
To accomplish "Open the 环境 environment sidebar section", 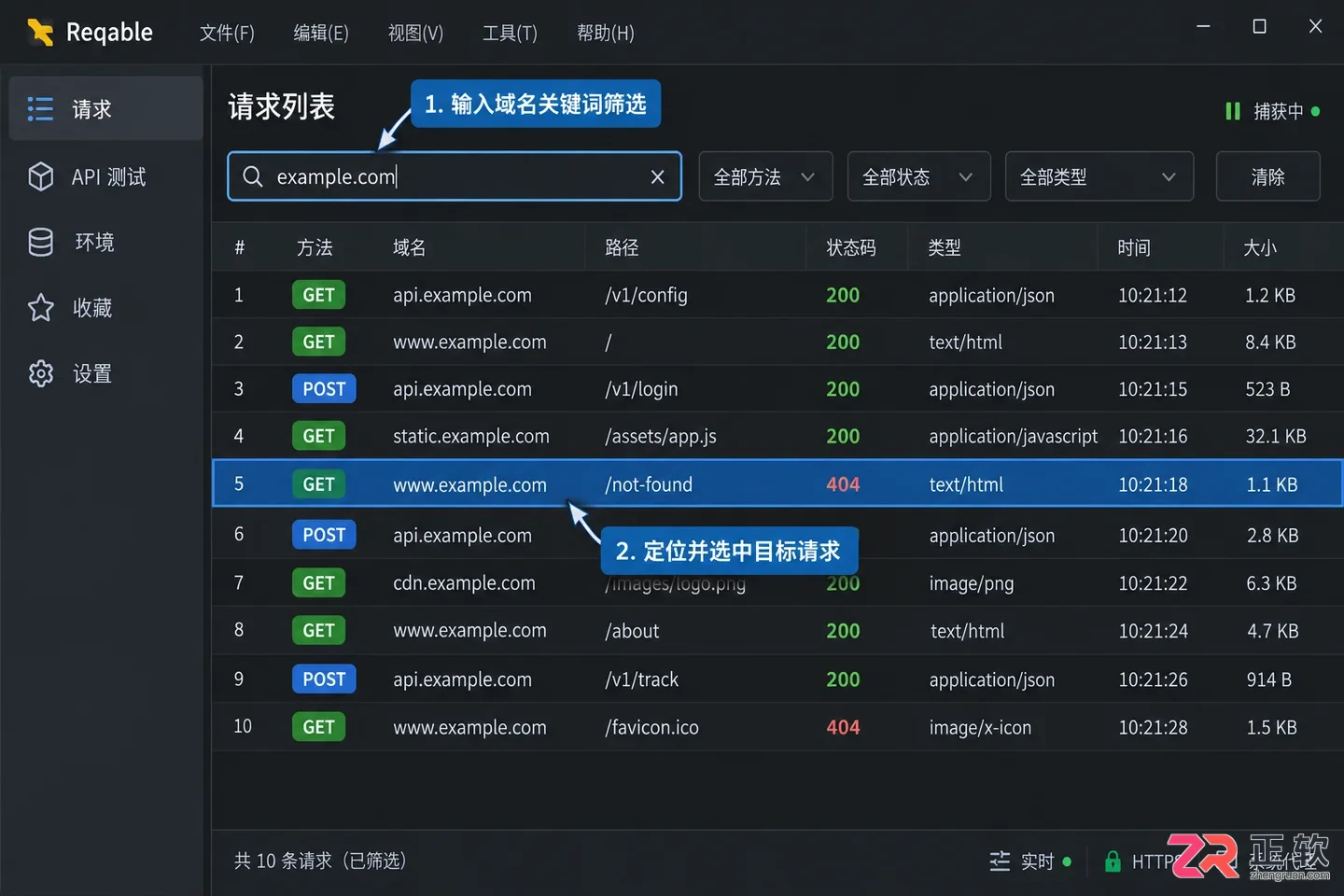I will (105, 242).
